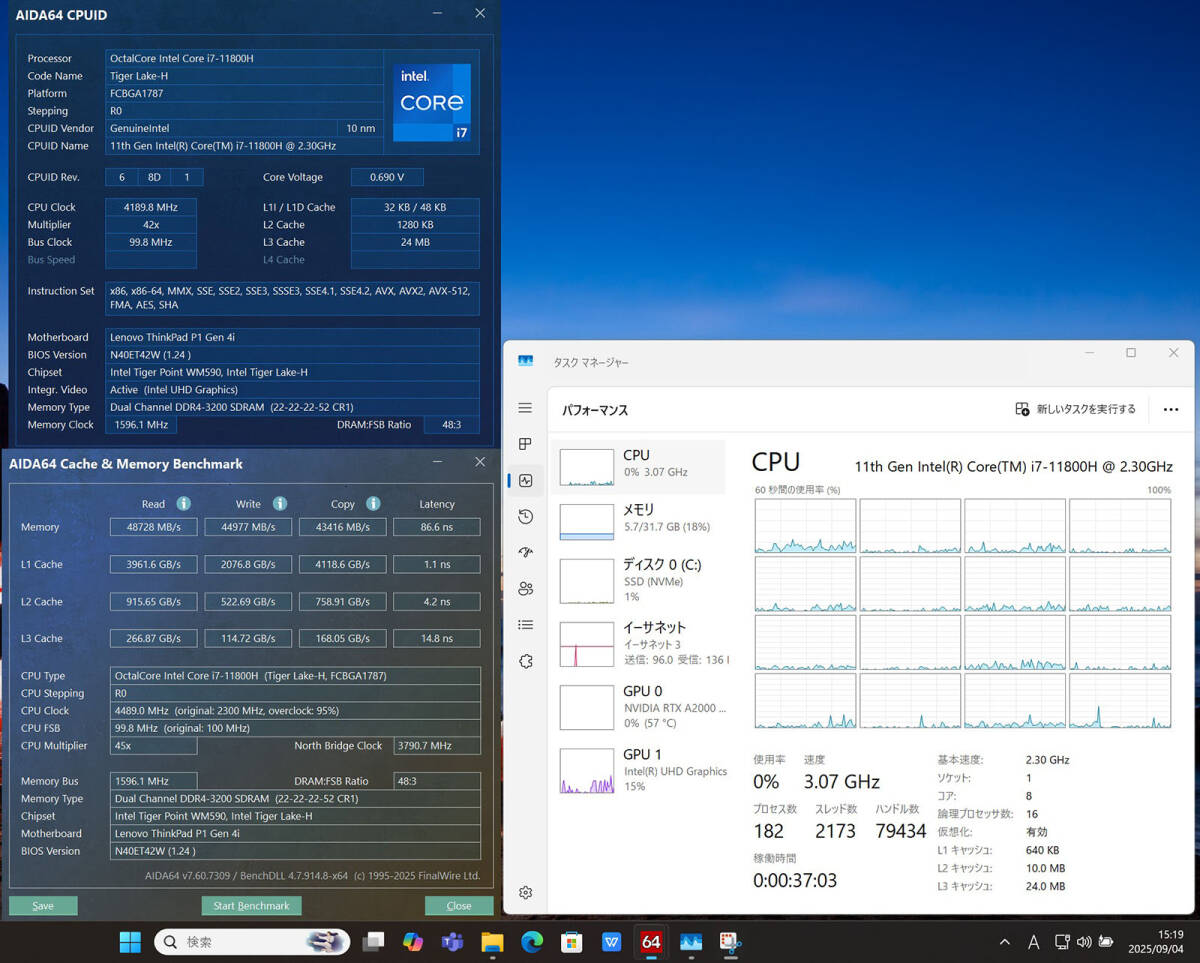Click the info icon next to Read

click(184, 504)
